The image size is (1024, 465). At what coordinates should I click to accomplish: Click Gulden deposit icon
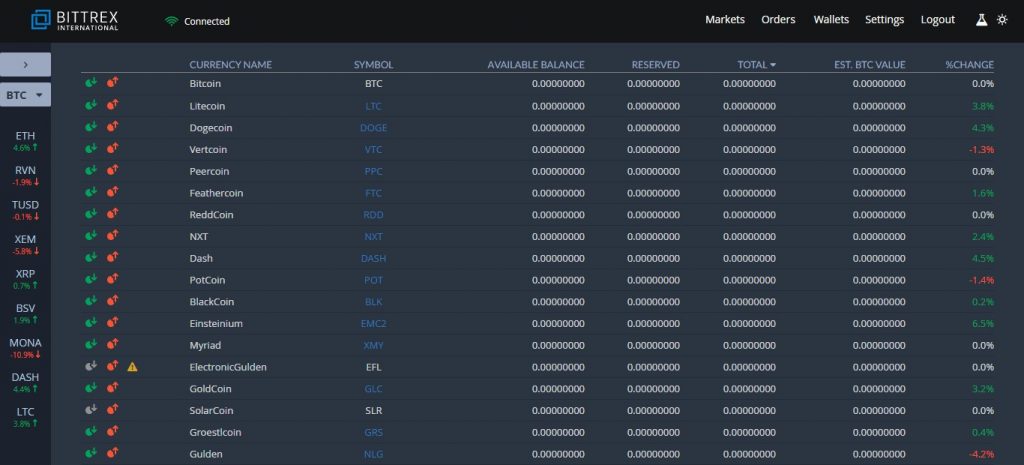point(91,453)
